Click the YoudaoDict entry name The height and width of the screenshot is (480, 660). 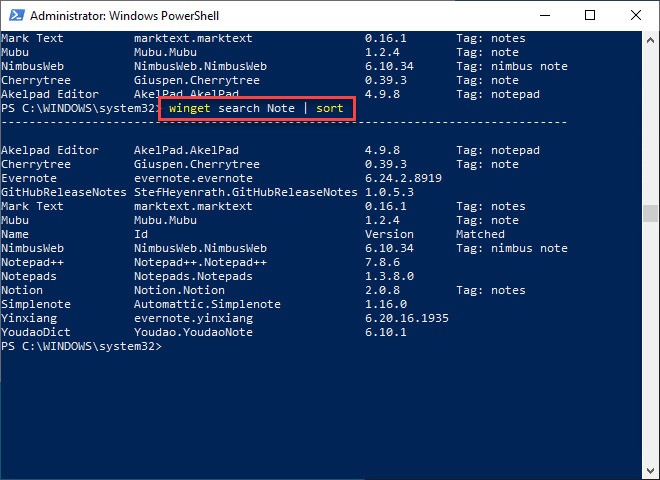pos(36,332)
